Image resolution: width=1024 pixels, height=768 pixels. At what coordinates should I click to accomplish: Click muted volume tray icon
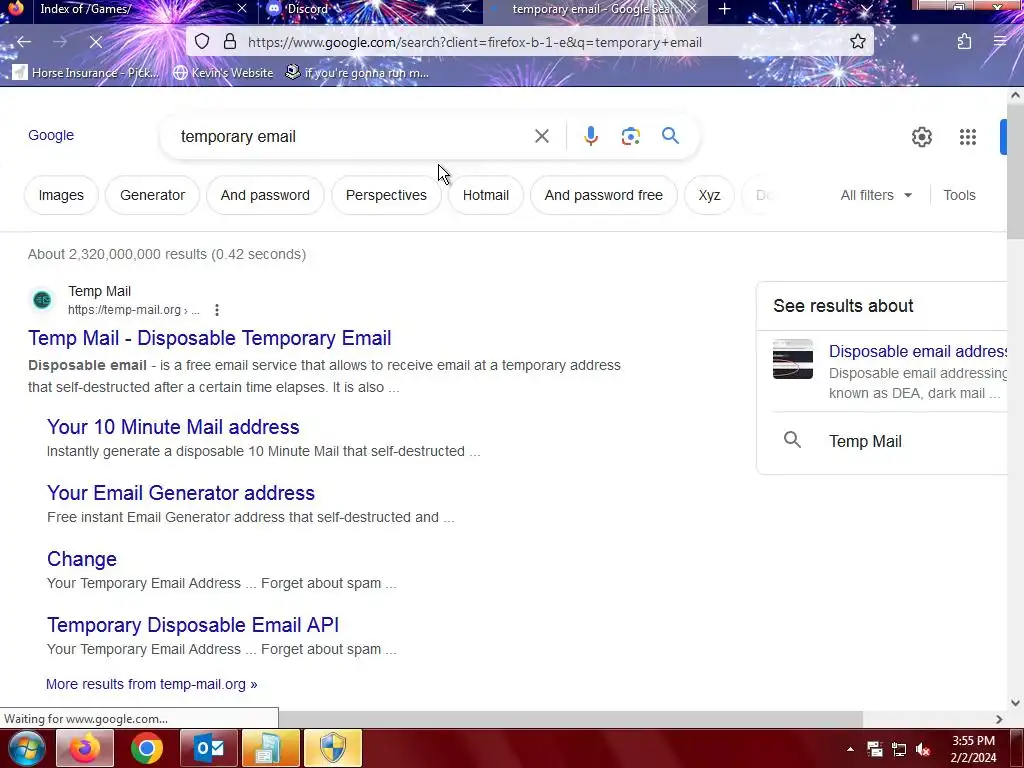click(922, 749)
